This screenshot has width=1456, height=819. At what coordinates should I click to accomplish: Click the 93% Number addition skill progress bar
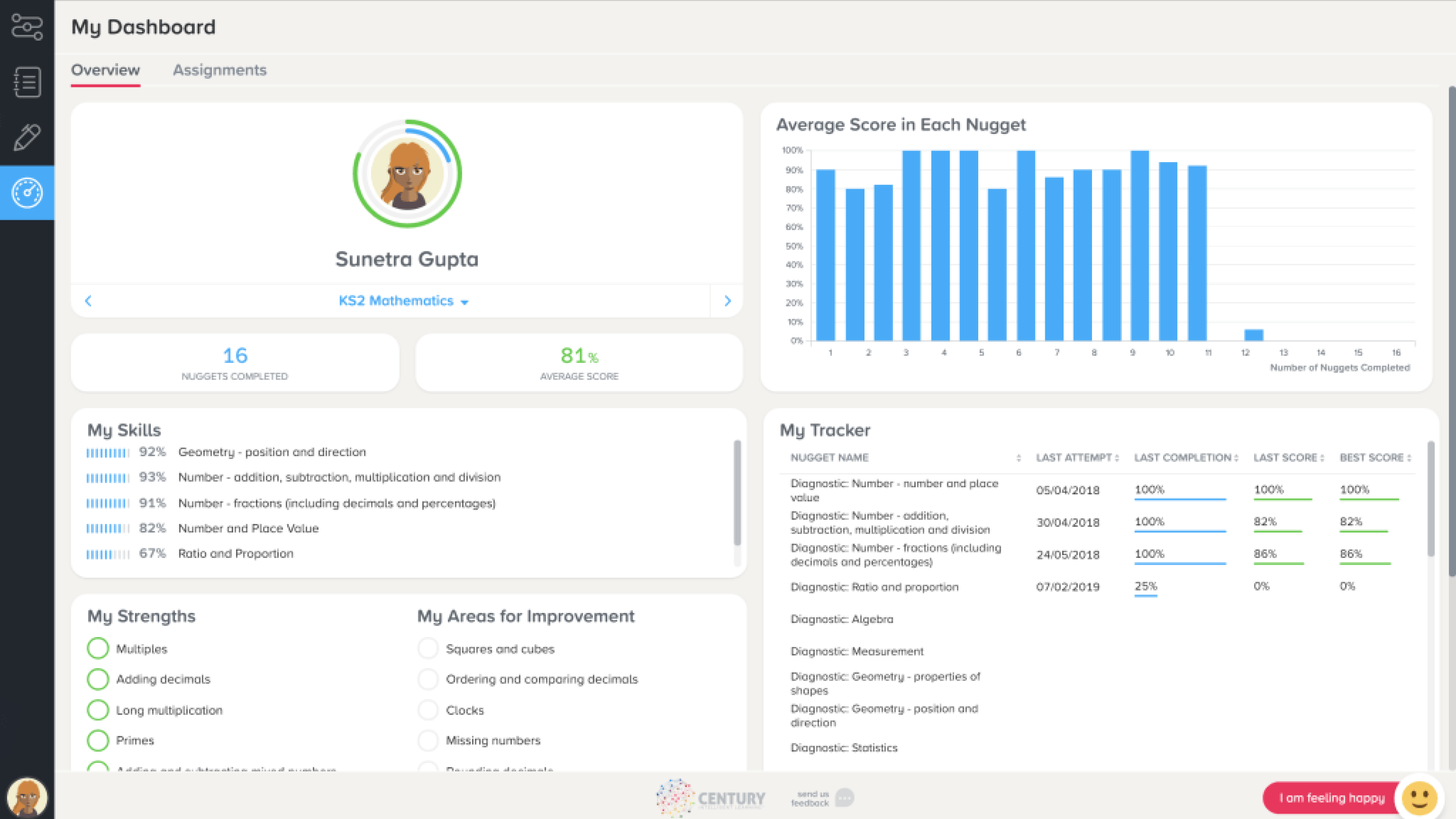coord(108,478)
